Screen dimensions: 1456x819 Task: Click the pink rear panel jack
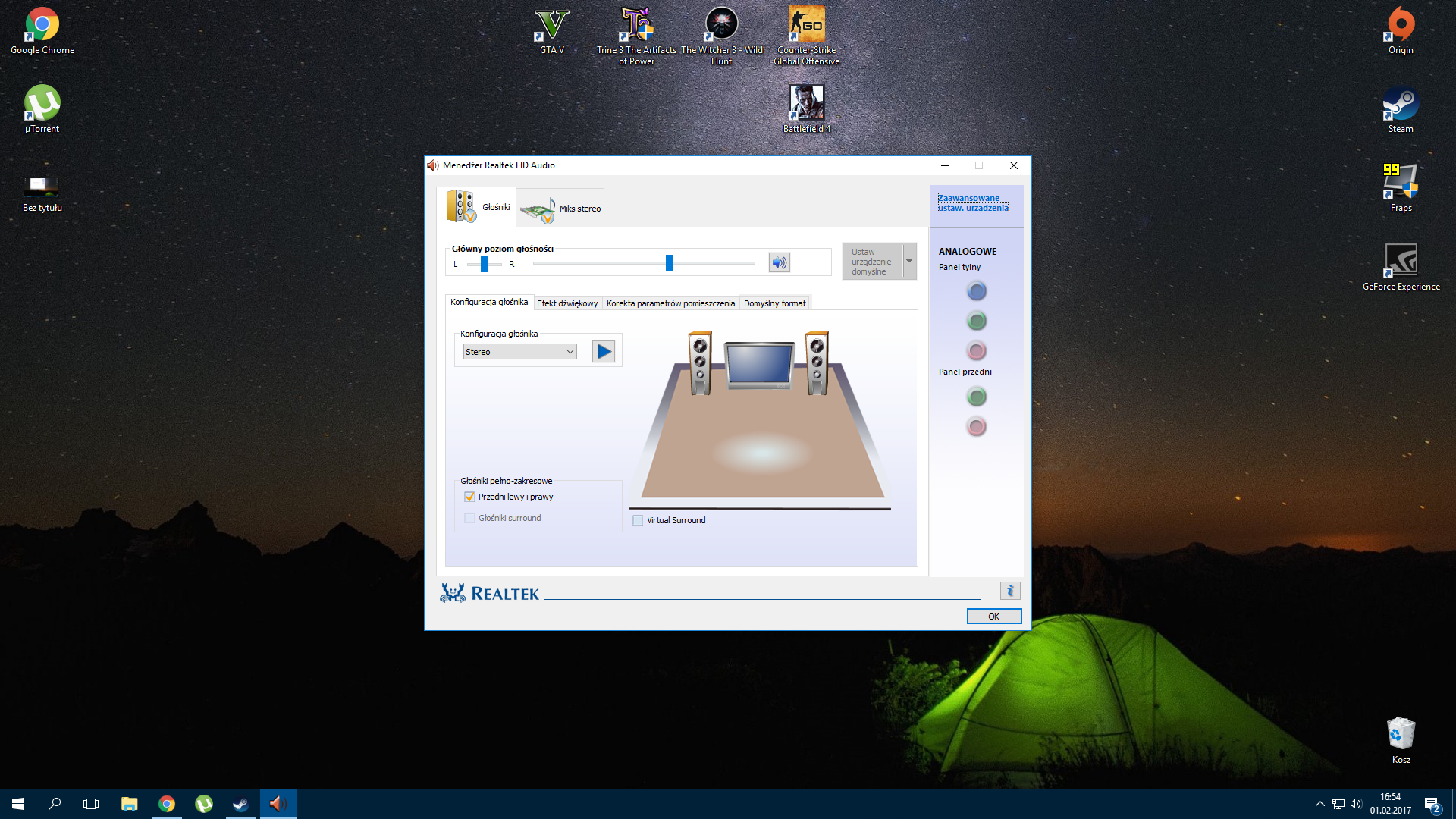point(977,350)
